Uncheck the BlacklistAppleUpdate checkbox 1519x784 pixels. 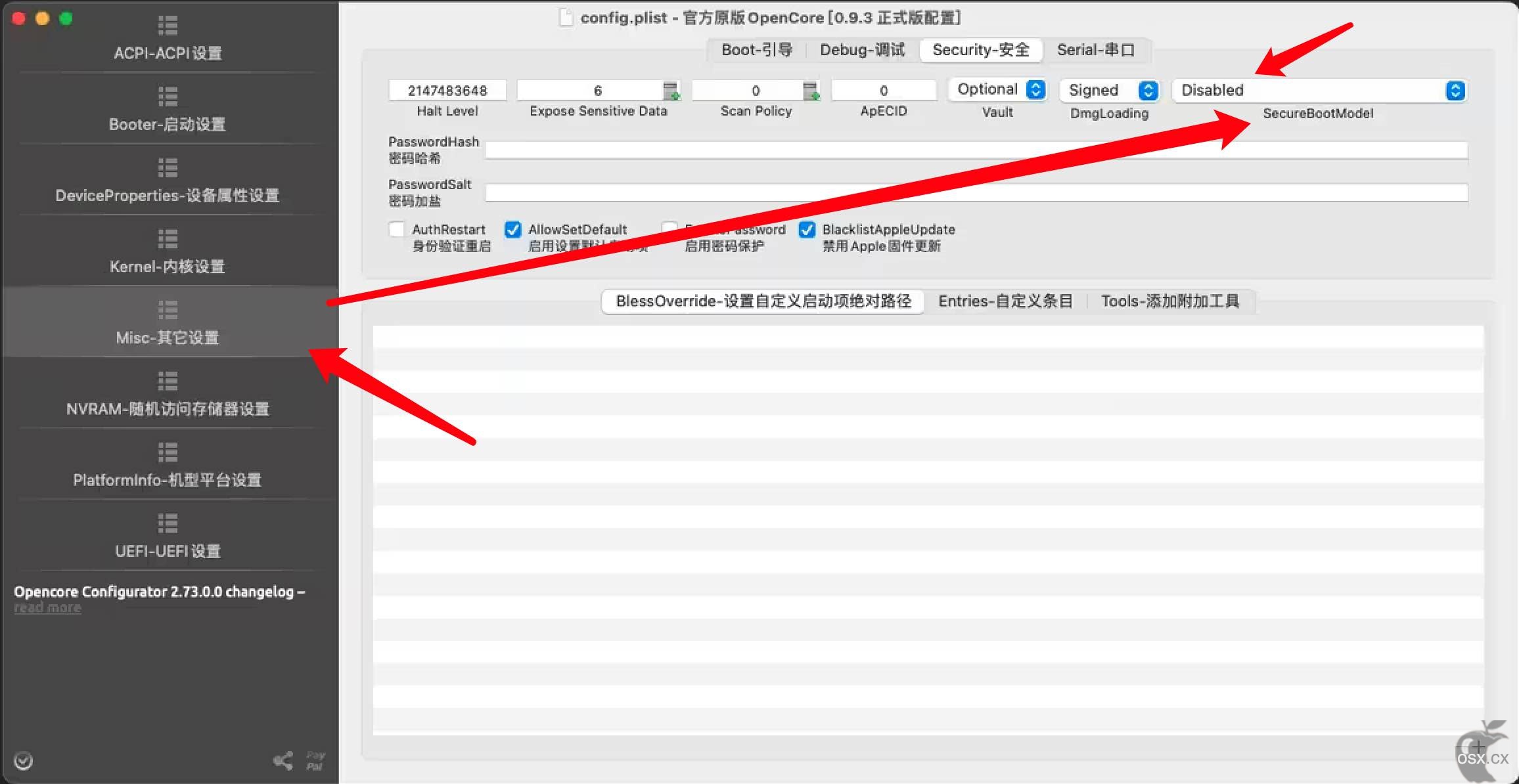[807, 229]
